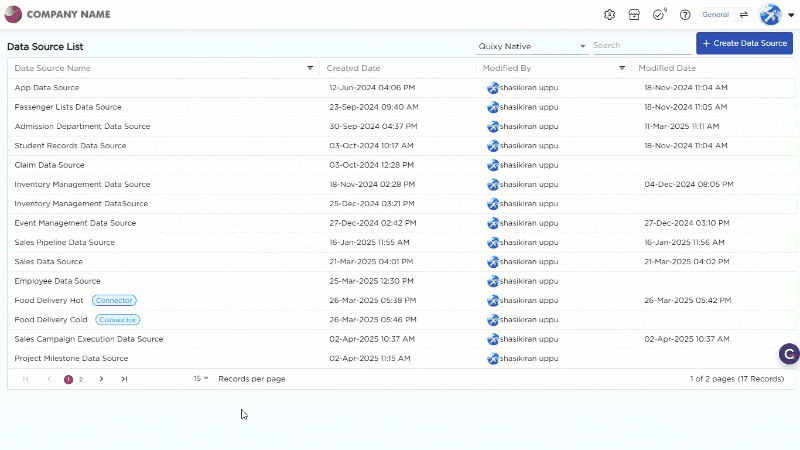Viewport: 800px width, 450px height.
Task: Open Modified By column filter
Action: click(622, 68)
